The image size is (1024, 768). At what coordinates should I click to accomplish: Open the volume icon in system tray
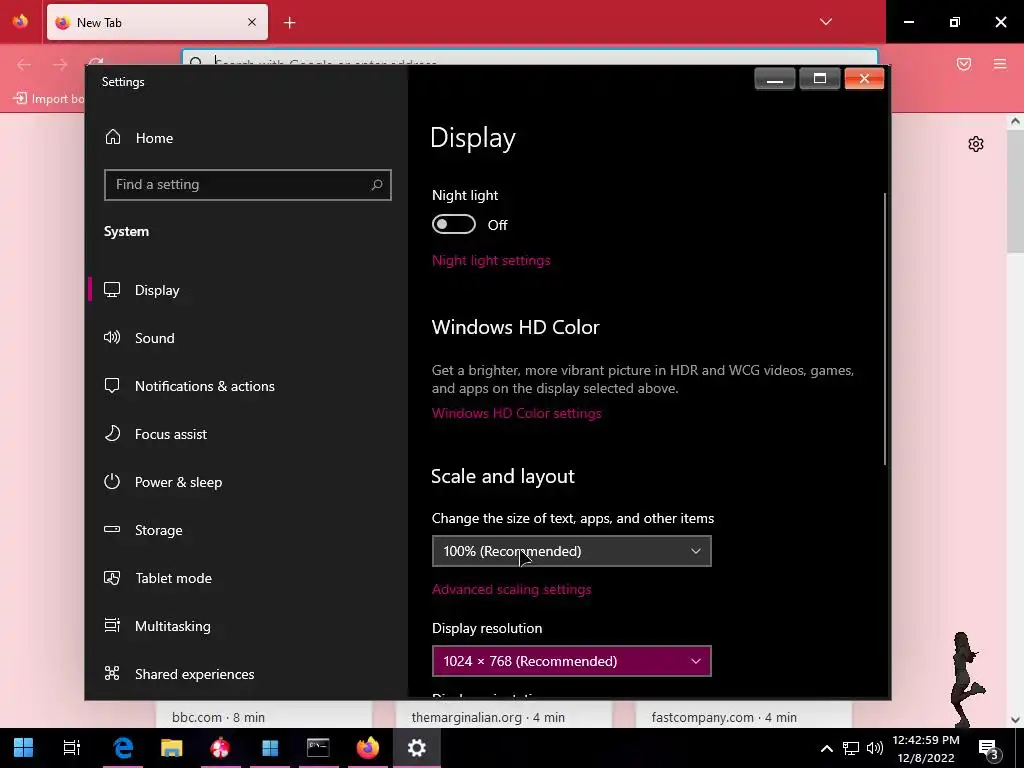(x=874, y=748)
